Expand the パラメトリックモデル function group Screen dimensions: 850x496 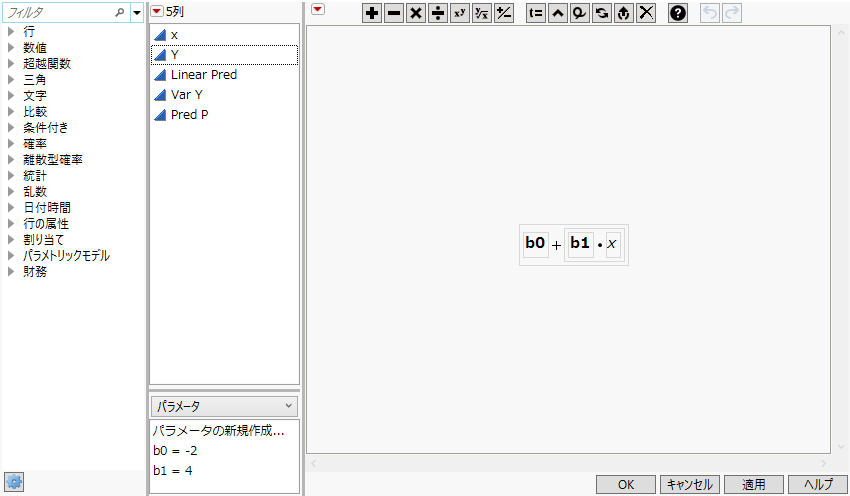click(11, 255)
